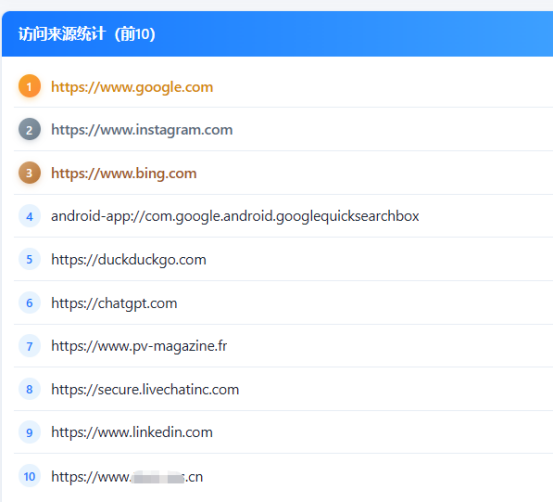Viewport: 554px width, 502px height.
Task: Open the https://duckduckgo.com source link
Action: tap(129, 260)
